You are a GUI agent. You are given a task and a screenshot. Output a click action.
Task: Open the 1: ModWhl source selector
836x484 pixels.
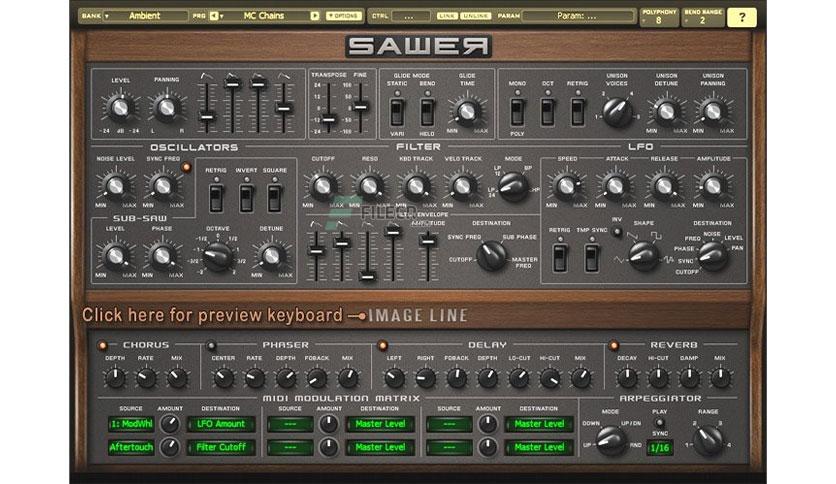point(131,424)
